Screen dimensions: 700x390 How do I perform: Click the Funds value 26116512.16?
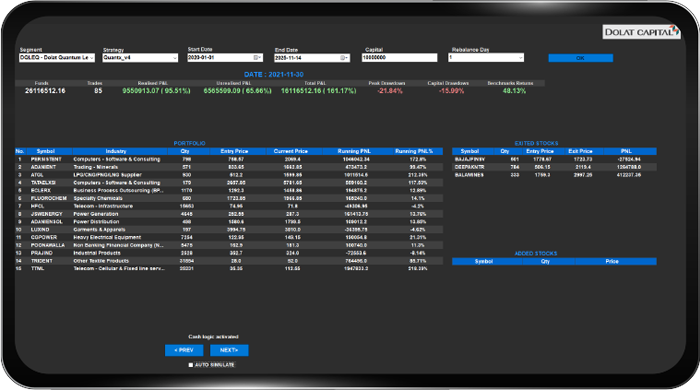tap(45, 91)
